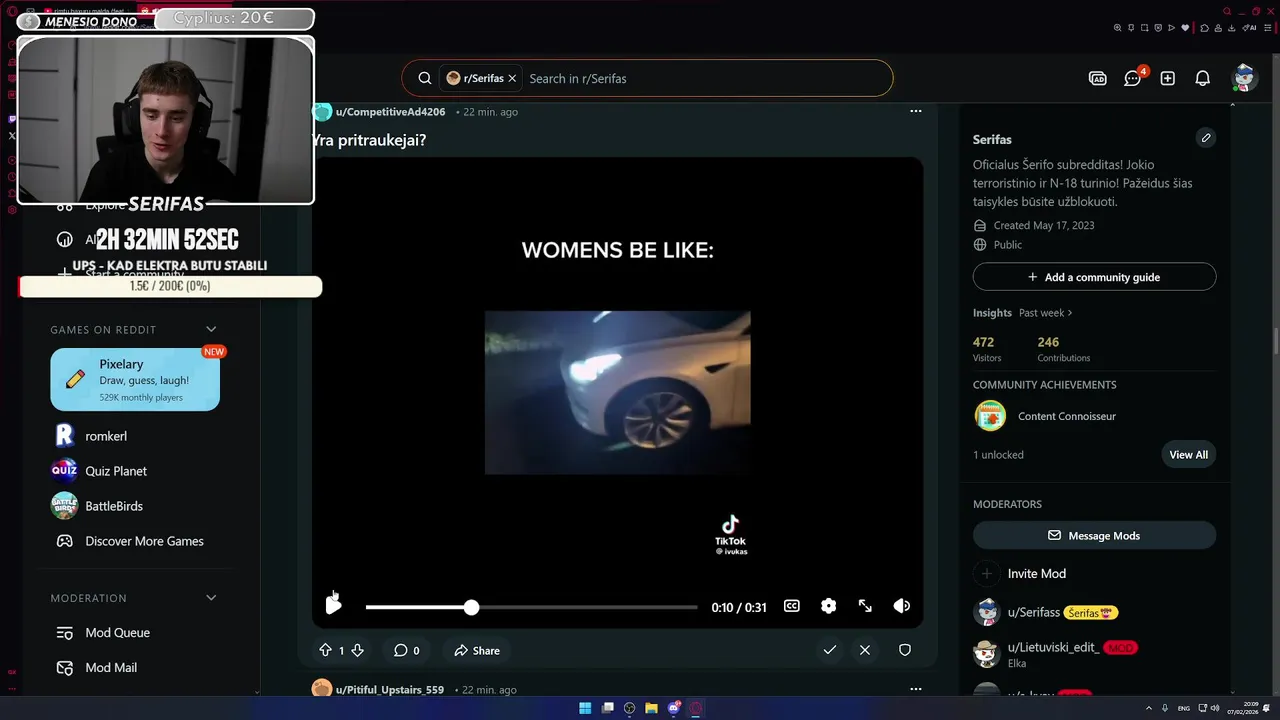The width and height of the screenshot is (1280, 720).
Task: Upvote the Yra pritraukejai post
Action: click(325, 650)
